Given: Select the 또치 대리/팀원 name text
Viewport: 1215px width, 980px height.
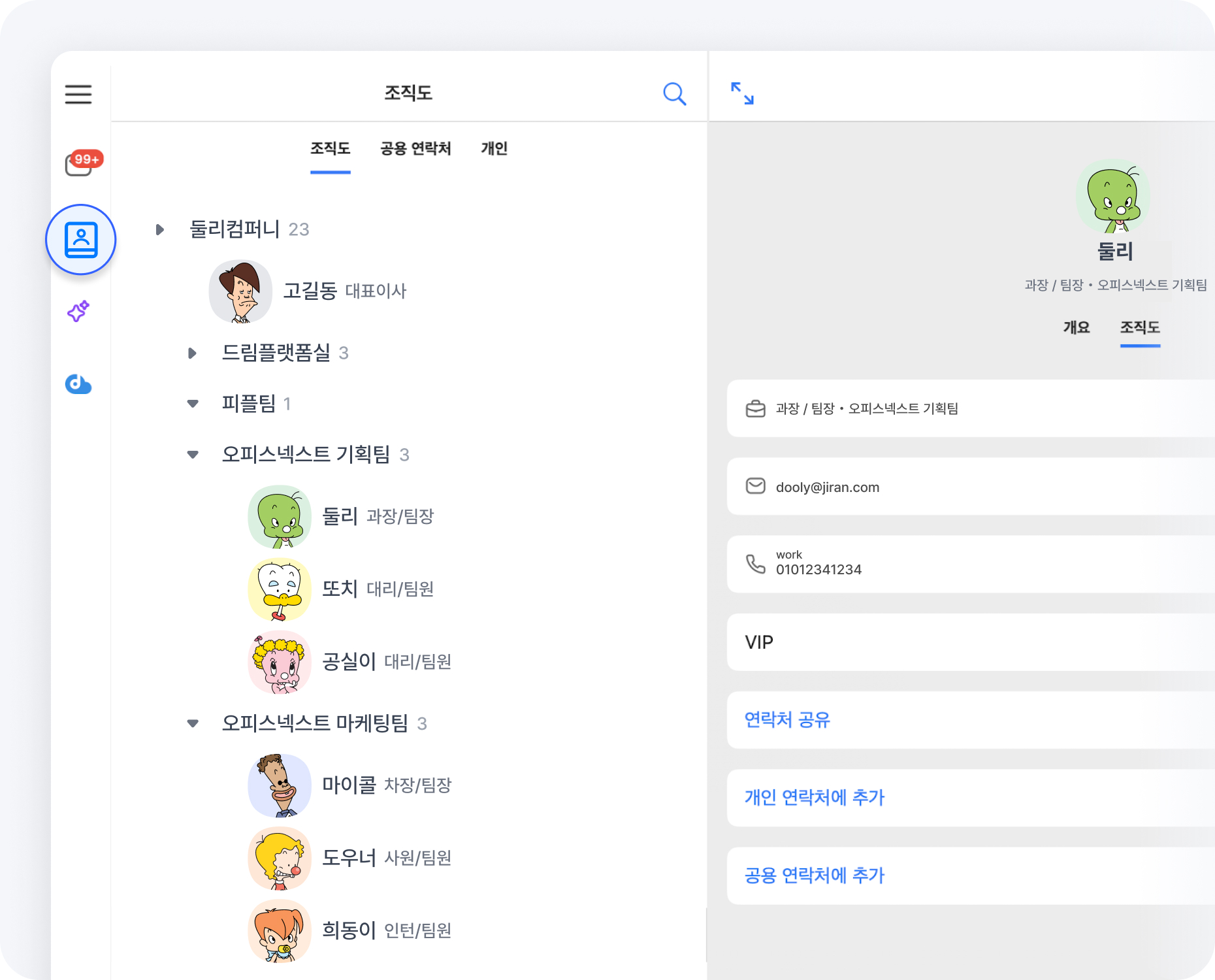Looking at the screenshot, I should [x=378, y=589].
